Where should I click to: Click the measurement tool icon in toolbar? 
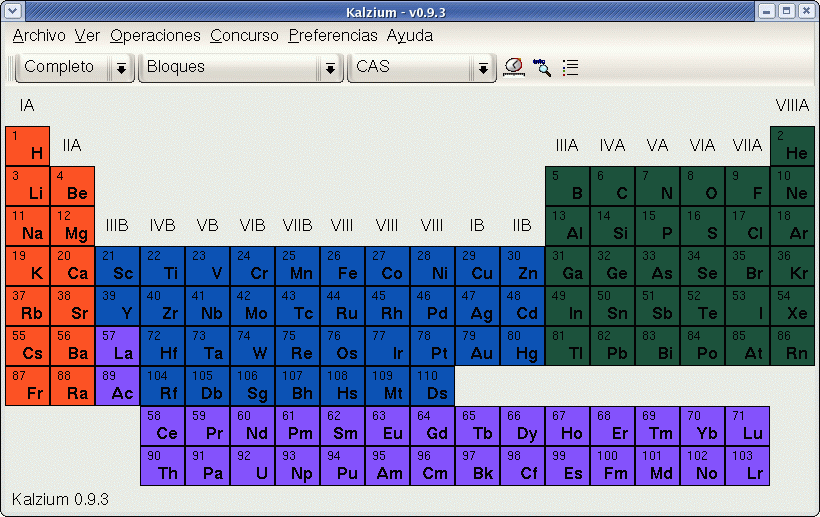click(514, 67)
